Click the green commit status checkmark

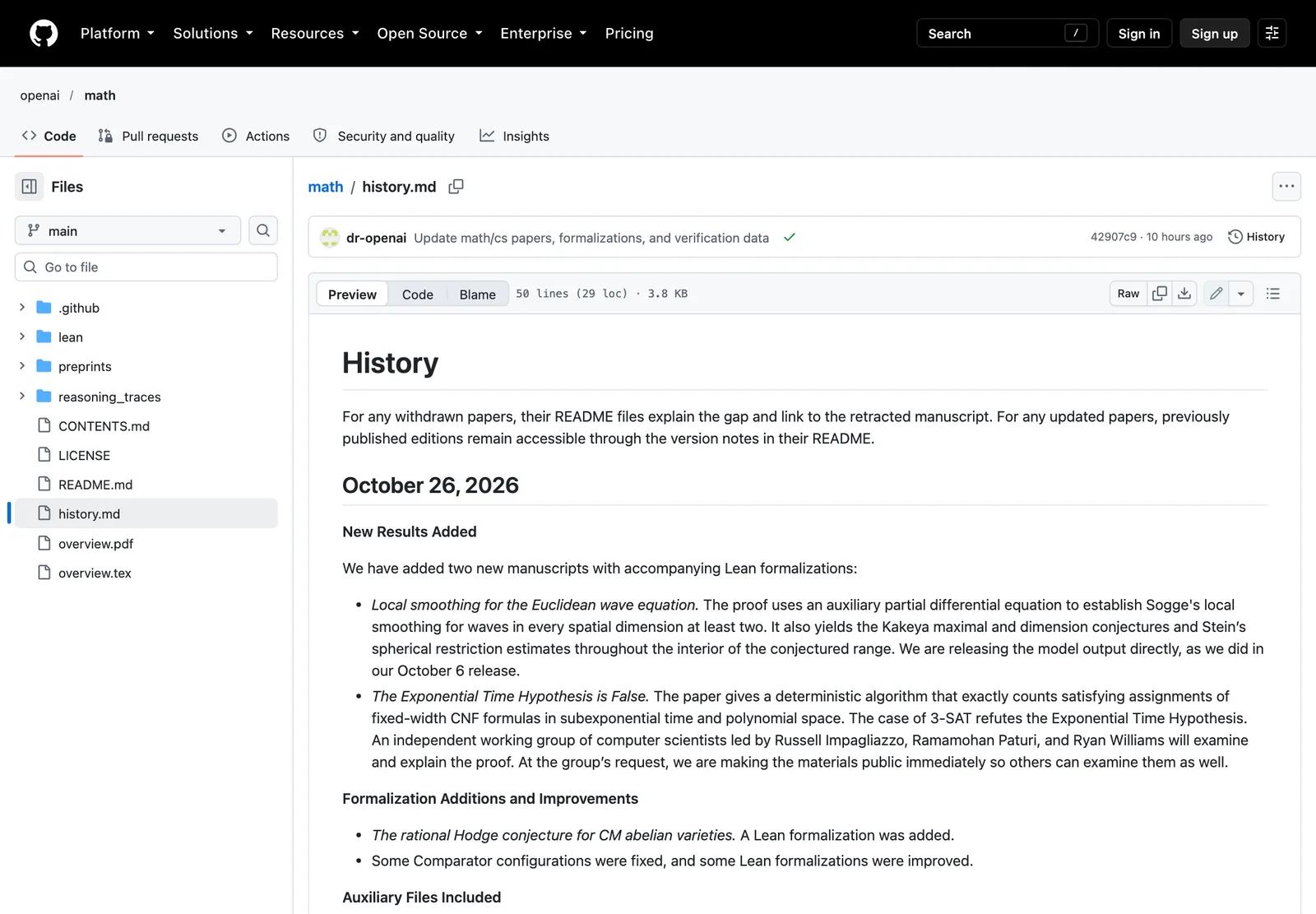click(x=790, y=237)
